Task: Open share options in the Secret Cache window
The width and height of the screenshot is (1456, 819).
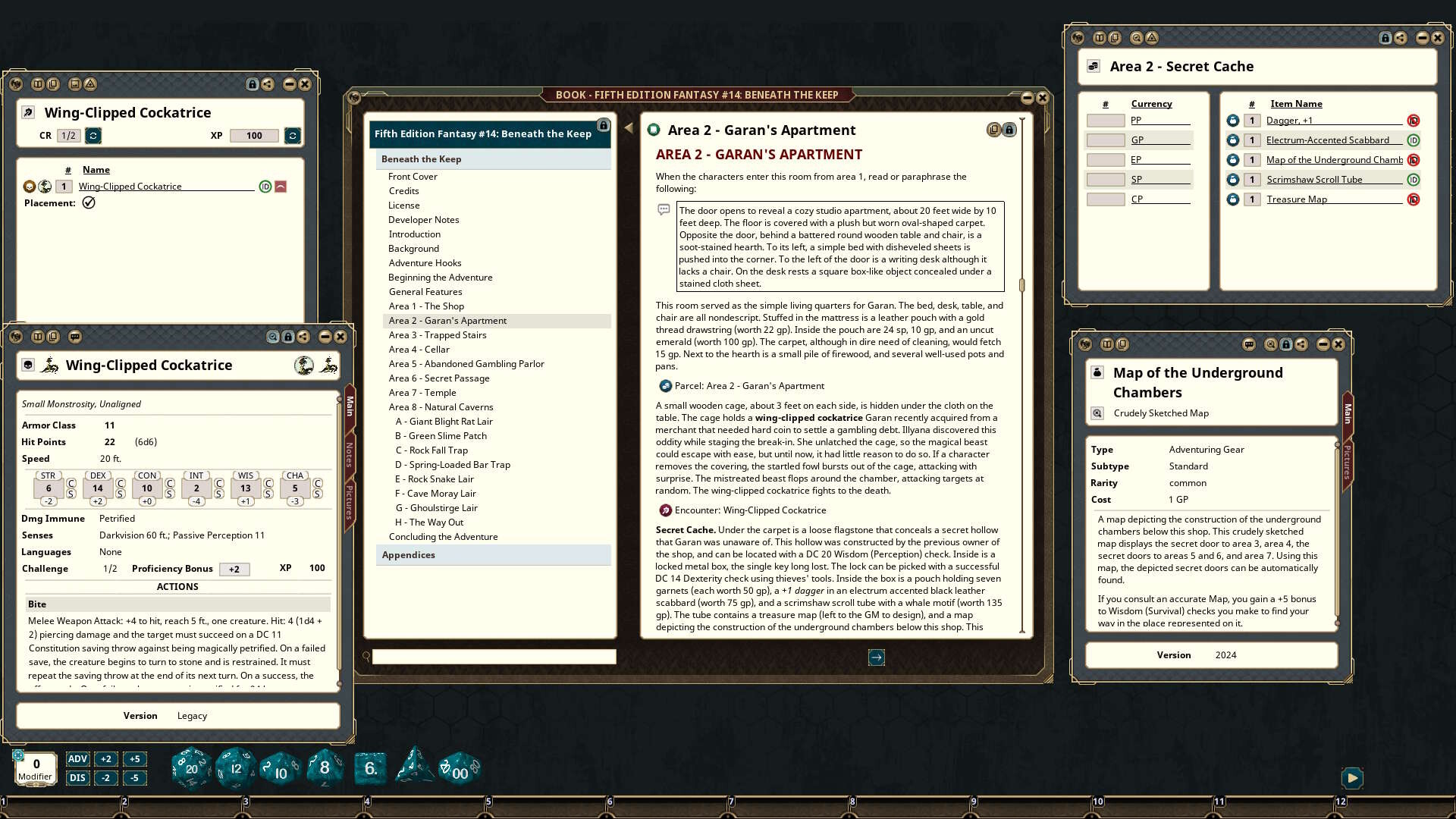Action: [x=1401, y=38]
